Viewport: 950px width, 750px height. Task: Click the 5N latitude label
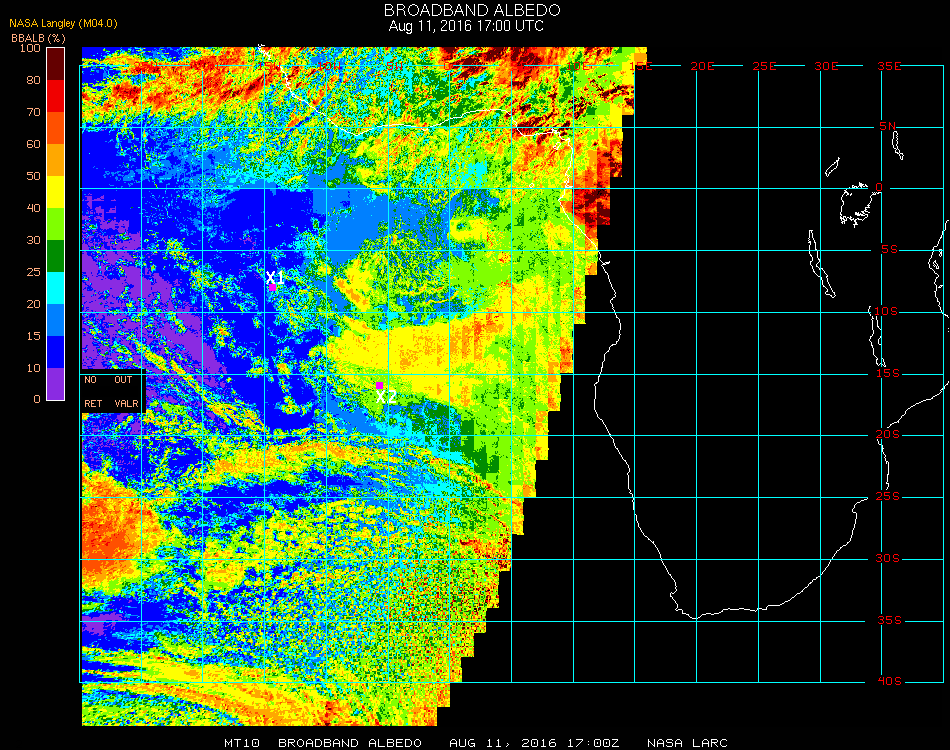click(x=888, y=126)
